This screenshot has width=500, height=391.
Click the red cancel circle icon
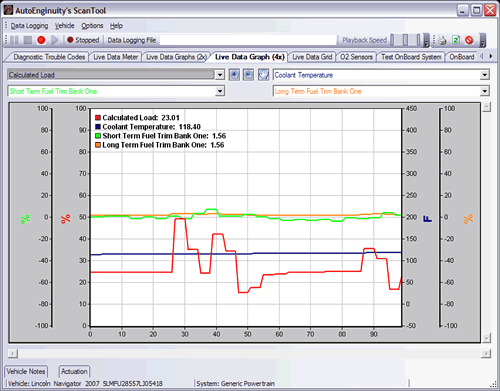(x=469, y=40)
